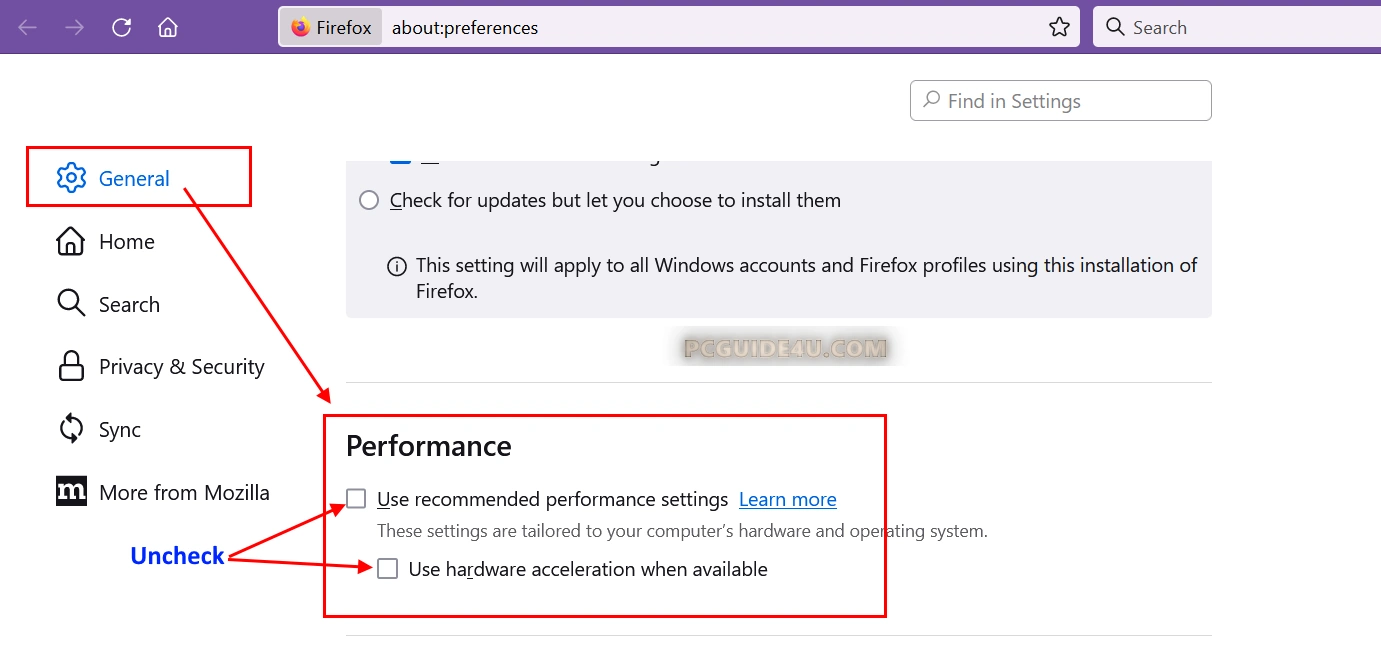The width and height of the screenshot is (1381, 647).
Task: Click the browser back arrow
Action: [x=27, y=27]
